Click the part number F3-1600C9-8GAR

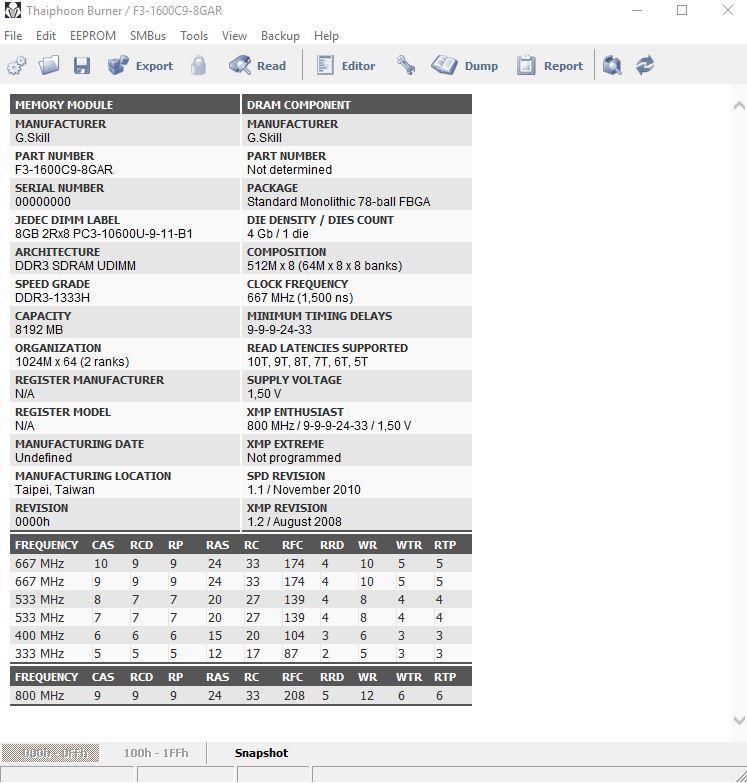64,170
